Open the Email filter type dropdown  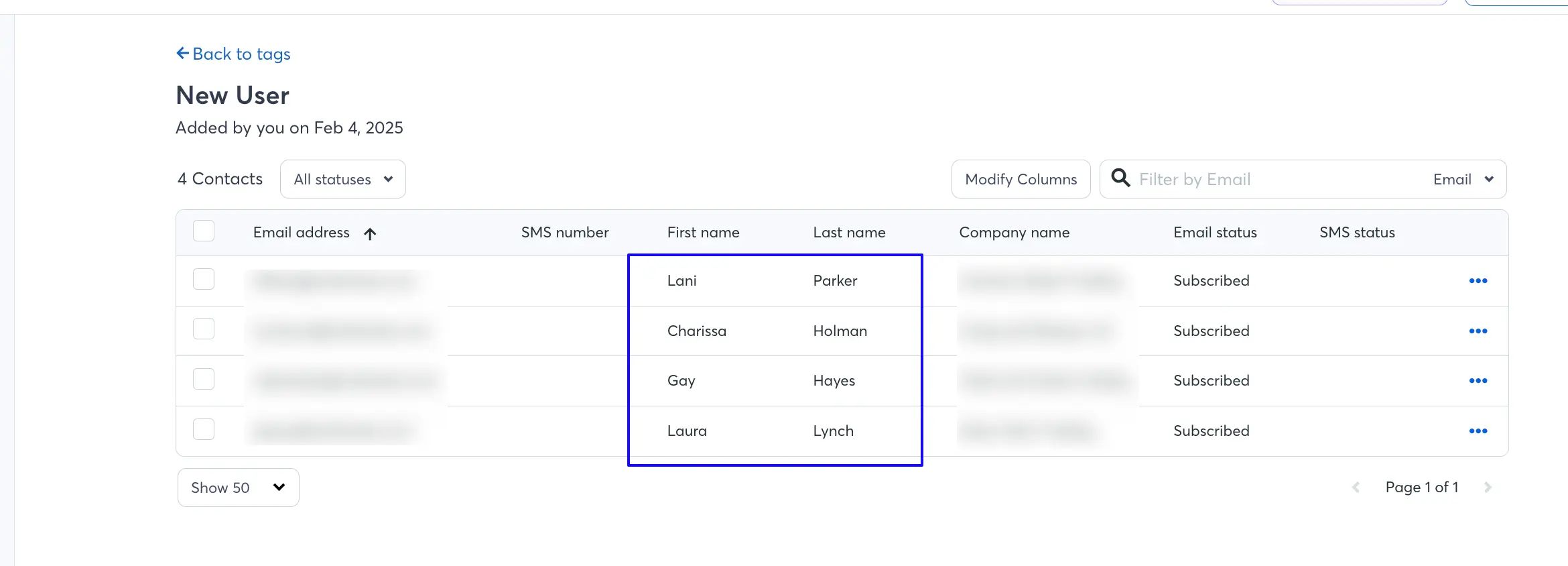1463,179
